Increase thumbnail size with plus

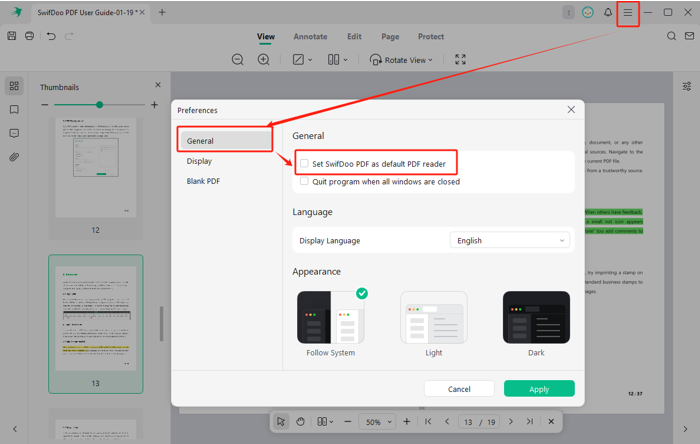coord(154,105)
